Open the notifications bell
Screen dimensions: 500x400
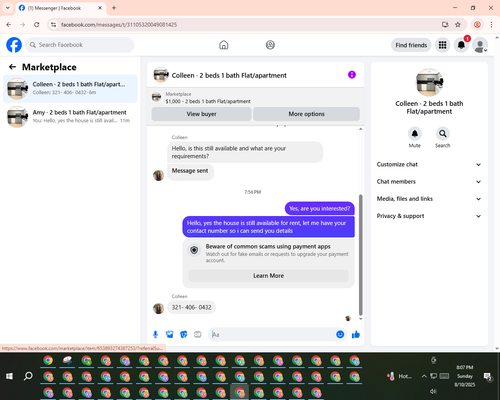click(461, 45)
